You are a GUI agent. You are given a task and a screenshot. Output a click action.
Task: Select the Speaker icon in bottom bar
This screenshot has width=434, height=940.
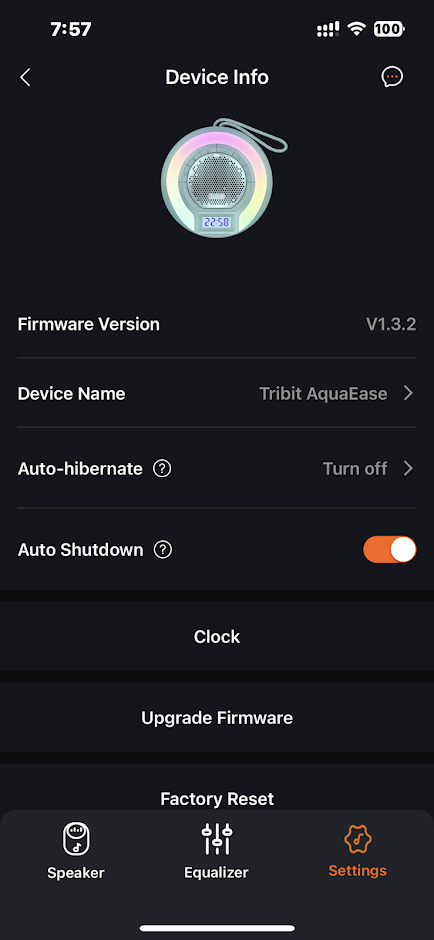[x=76, y=839]
